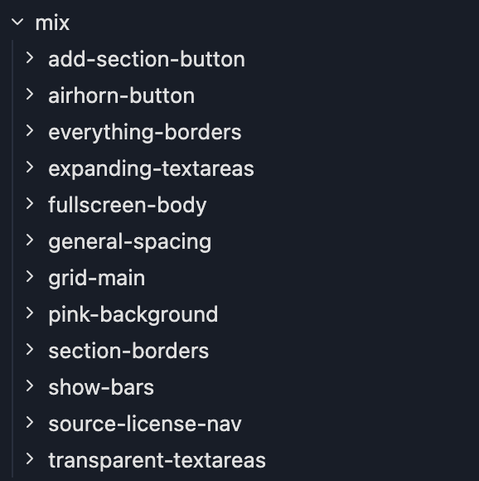Expand the section-borders chevron
The height and width of the screenshot is (481, 479).
tap(30, 350)
